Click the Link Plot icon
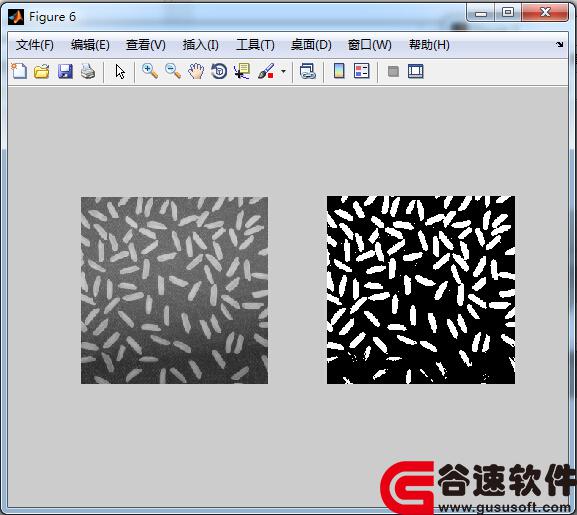 308,71
